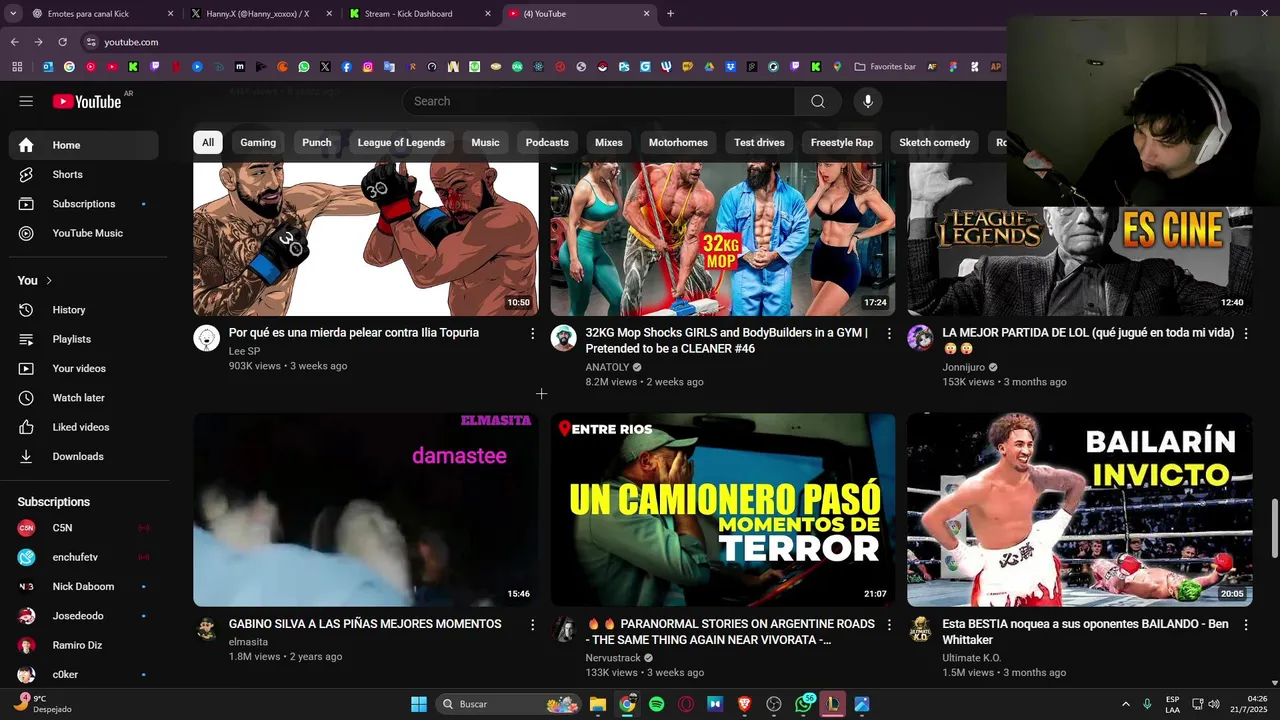
Task: Go back in the browser
Action: click(15, 42)
